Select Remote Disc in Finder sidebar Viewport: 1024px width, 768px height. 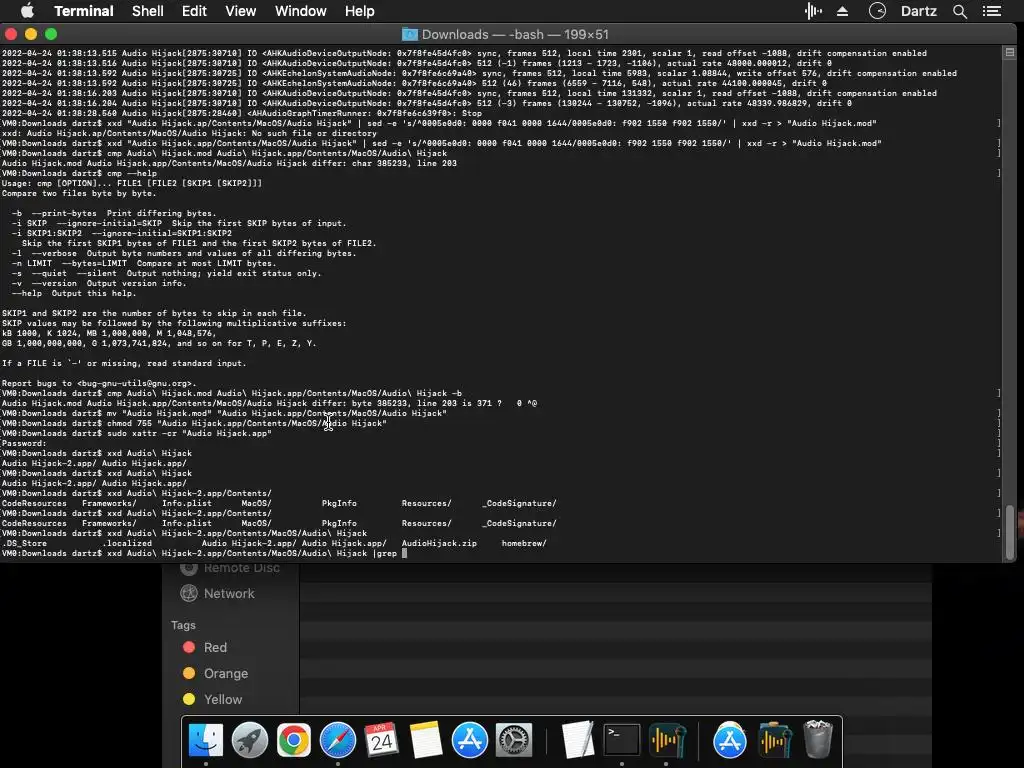point(242,568)
